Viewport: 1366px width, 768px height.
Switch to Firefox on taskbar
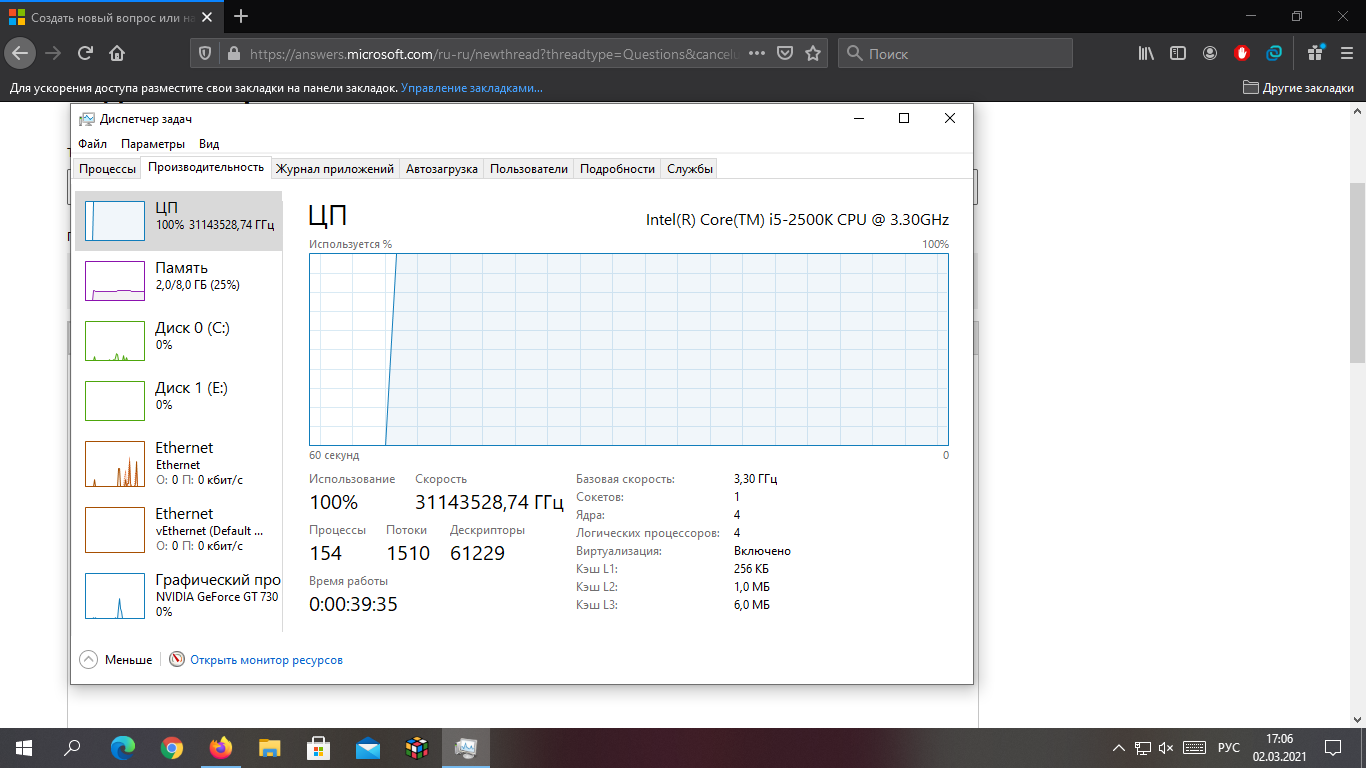click(x=220, y=748)
